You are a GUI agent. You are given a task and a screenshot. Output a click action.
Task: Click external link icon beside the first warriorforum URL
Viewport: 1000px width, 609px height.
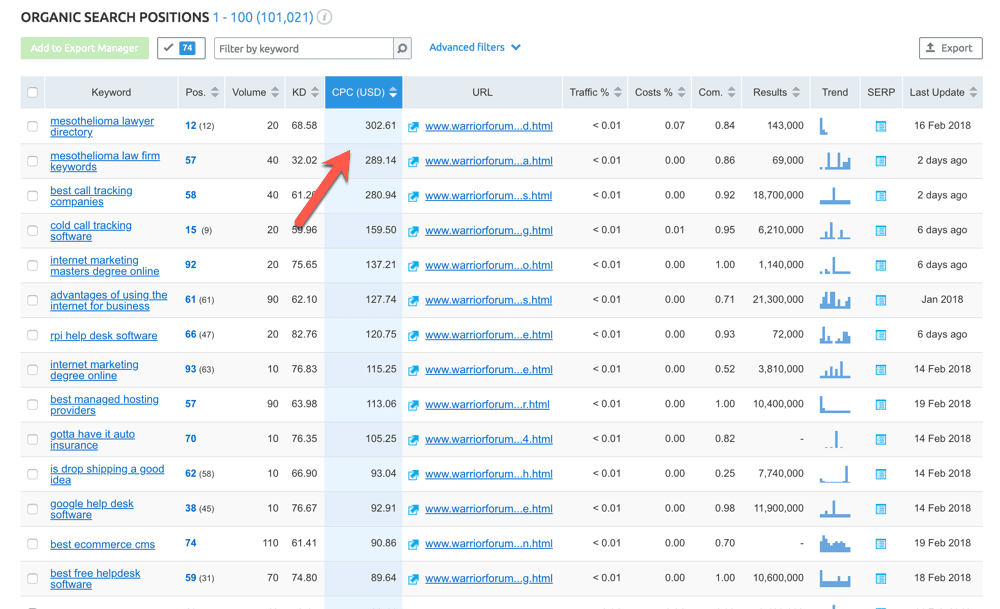(x=412, y=125)
